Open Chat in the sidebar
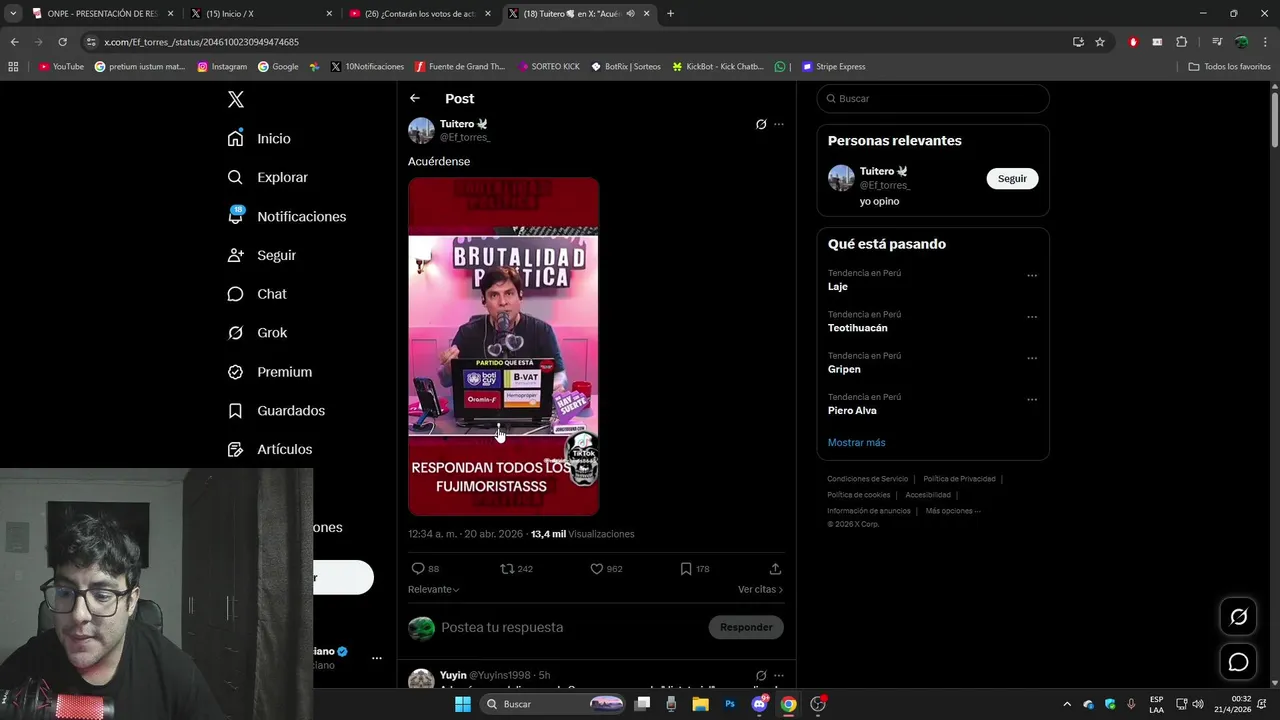This screenshot has width=1280, height=720. tap(257, 294)
